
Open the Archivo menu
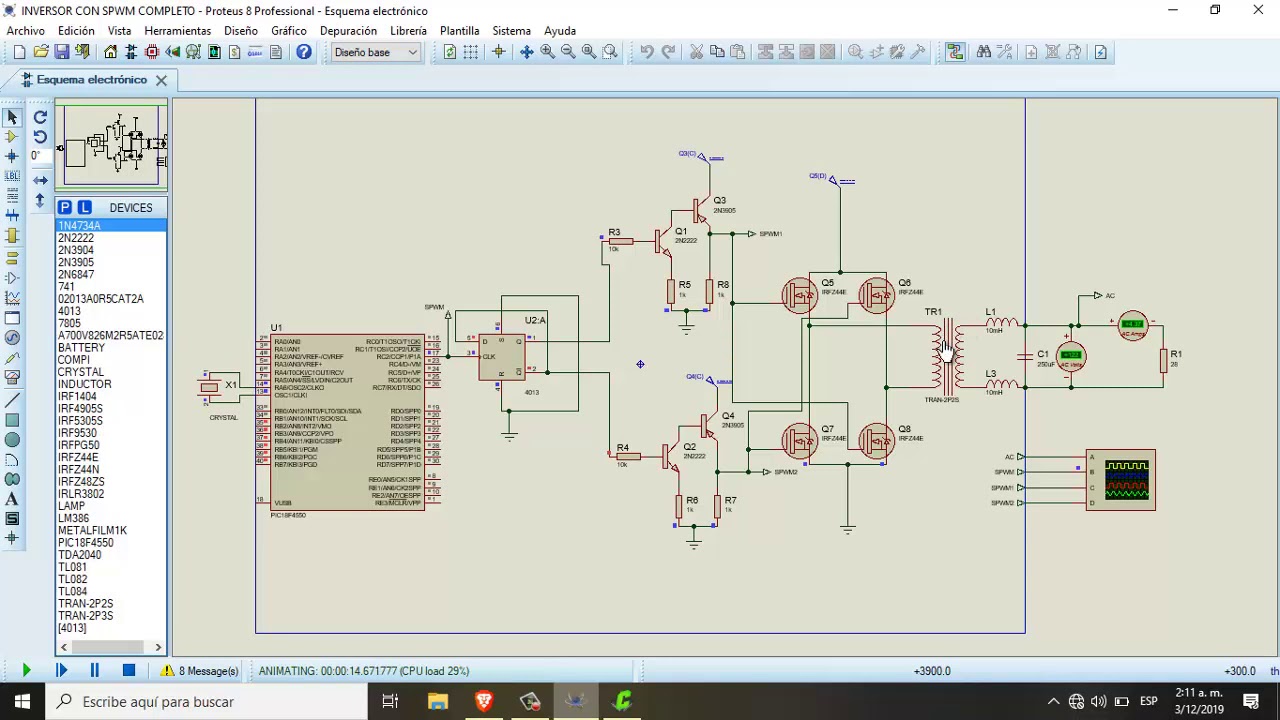[x=26, y=31]
